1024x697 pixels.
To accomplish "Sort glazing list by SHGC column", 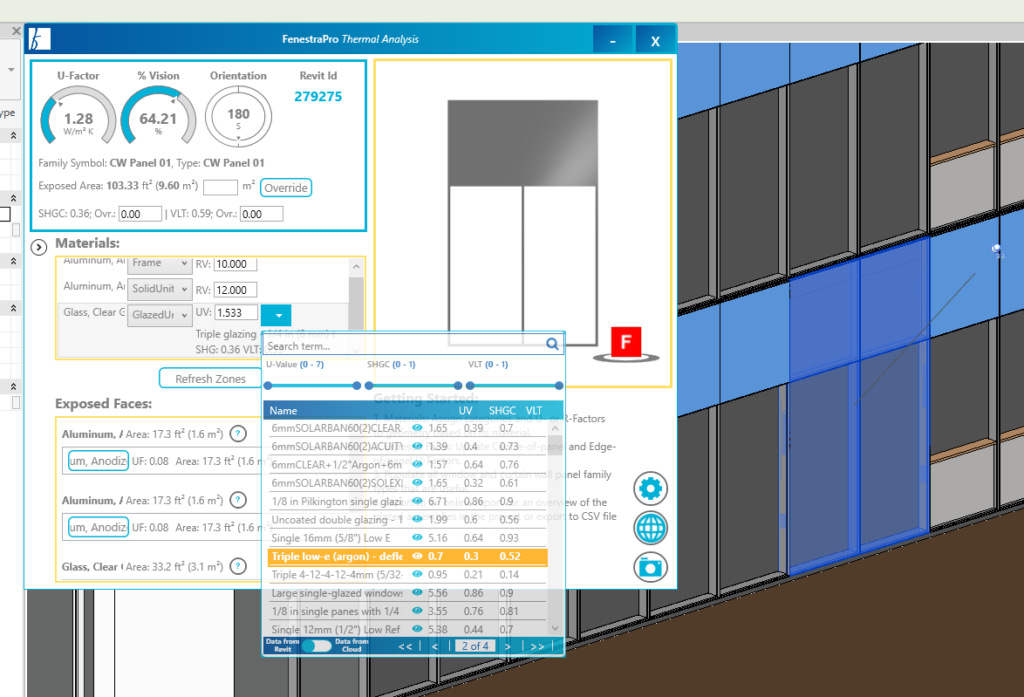I will (502, 410).
